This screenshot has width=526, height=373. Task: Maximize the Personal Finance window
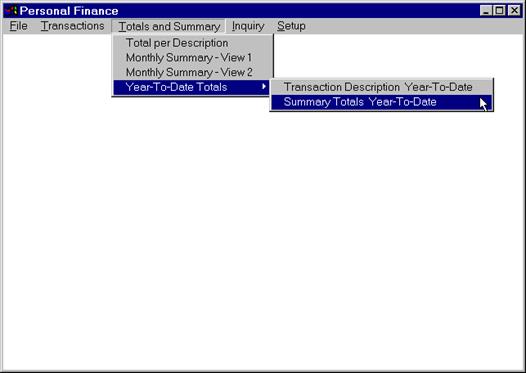pos(499,10)
